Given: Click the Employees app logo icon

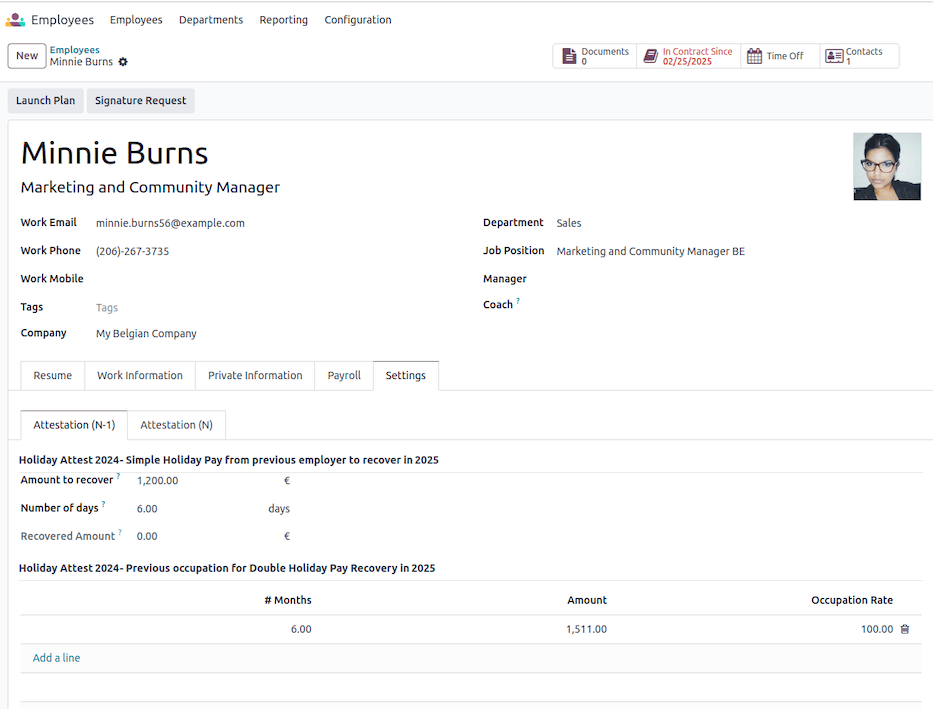Looking at the screenshot, I should coord(15,20).
